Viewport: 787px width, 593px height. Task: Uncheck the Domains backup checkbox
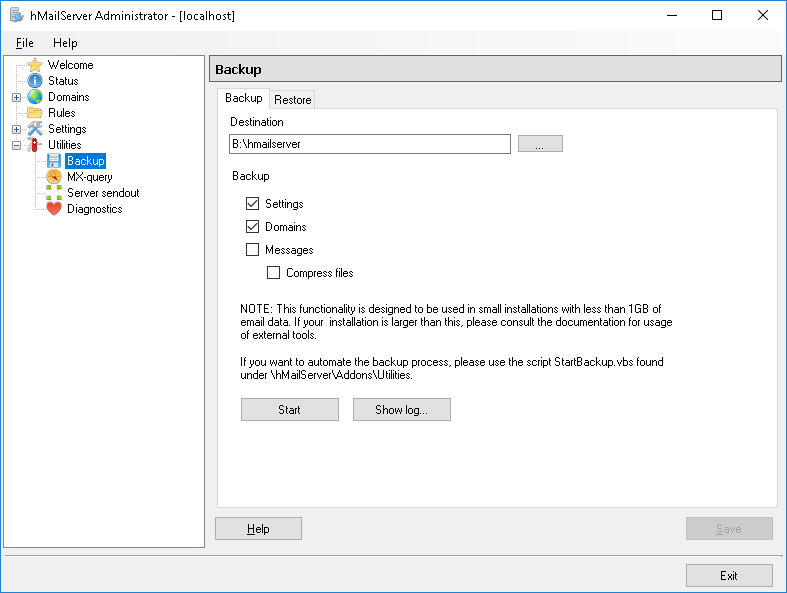[252, 226]
